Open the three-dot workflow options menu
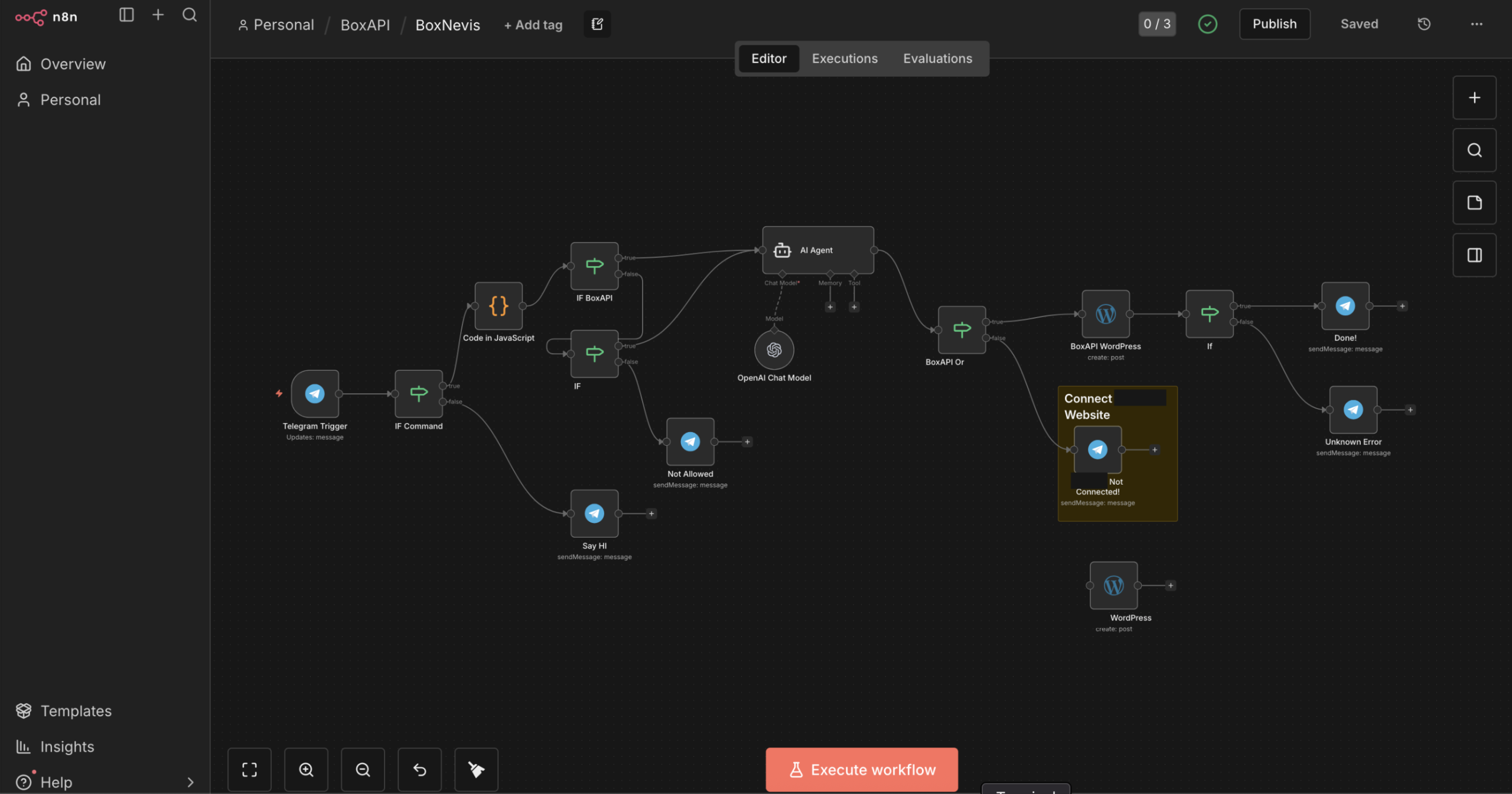Viewport: 1512px width, 794px height. pyautogui.click(x=1477, y=24)
